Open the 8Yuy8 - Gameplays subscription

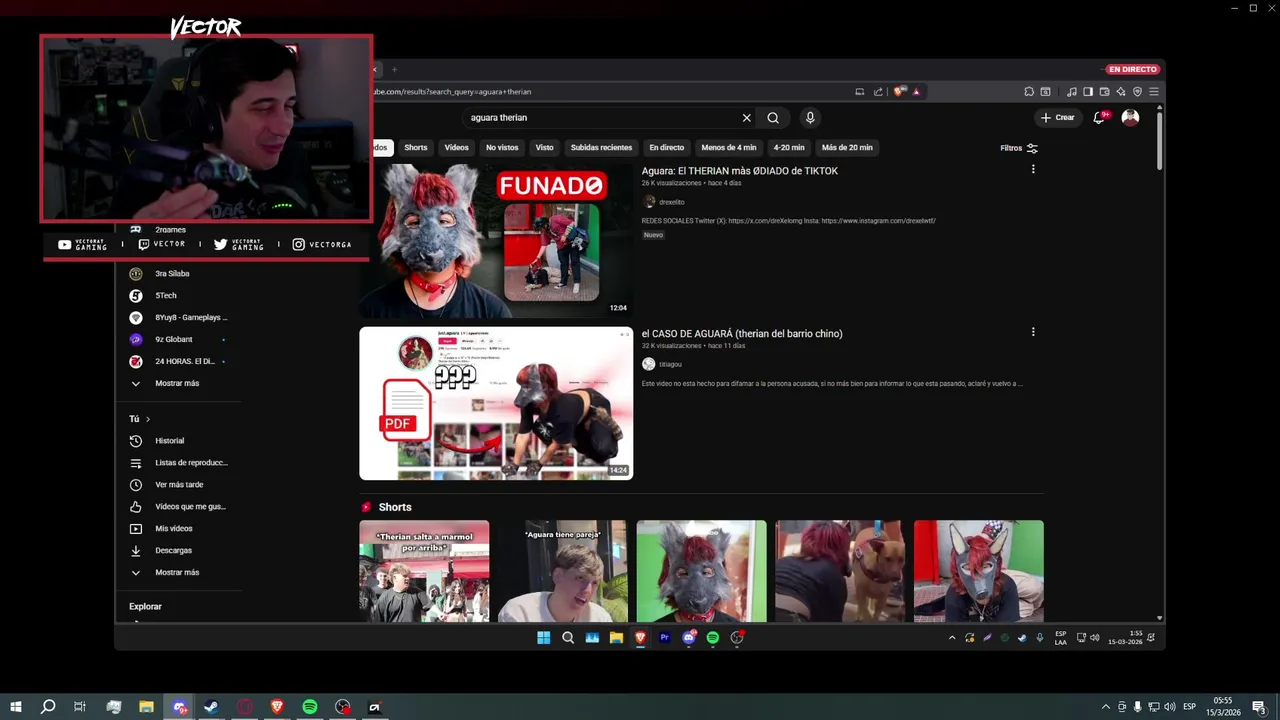pyautogui.click(x=178, y=318)
